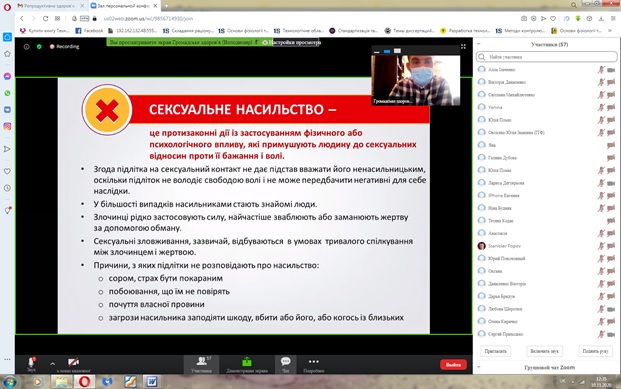Viewport: 621px width, 389px height.
Task: Expand the Zoom Group Chat panel chevron
Action: pyautogui.click(x=478, y=367)
